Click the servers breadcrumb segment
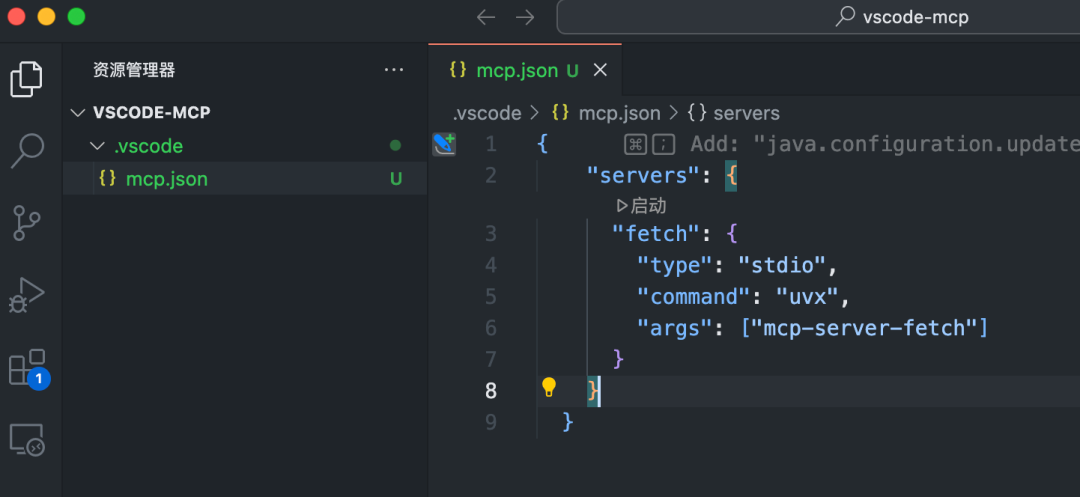1080x497 pixels. pos(734,114)
